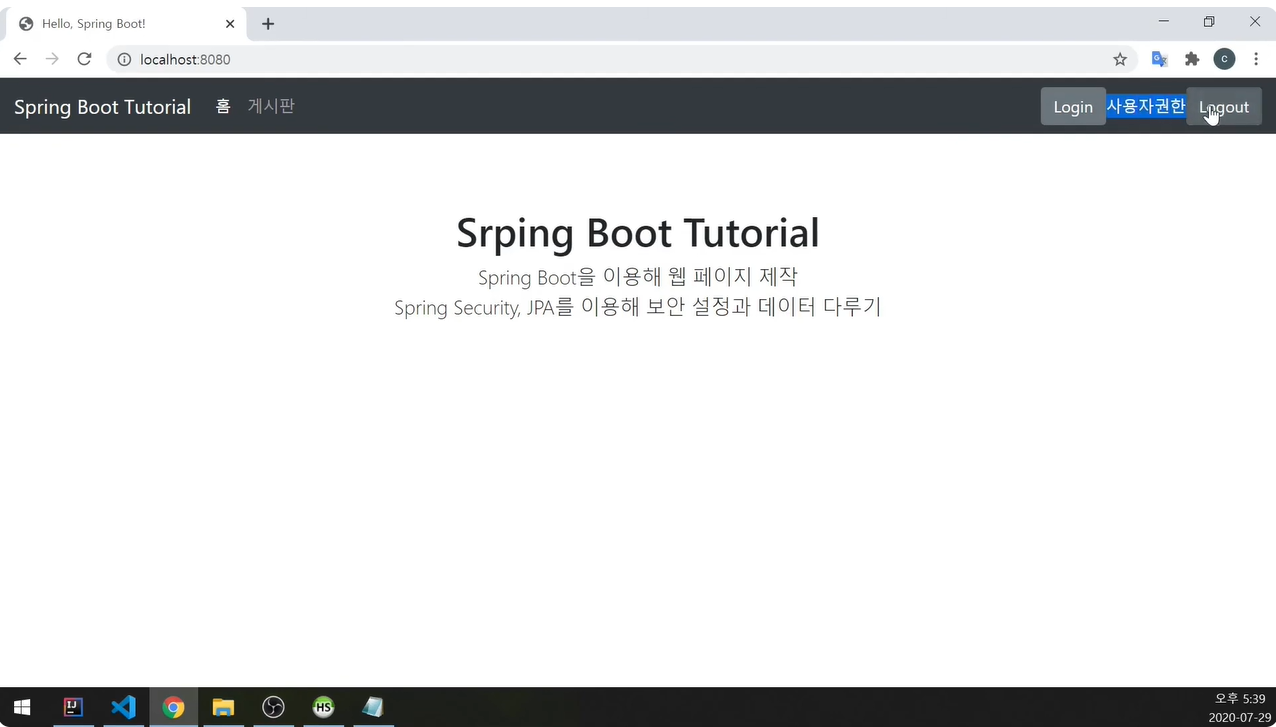Open a new browser tab
The width and height of the screenshot is (1276, 727).
[x=268, y=24]
